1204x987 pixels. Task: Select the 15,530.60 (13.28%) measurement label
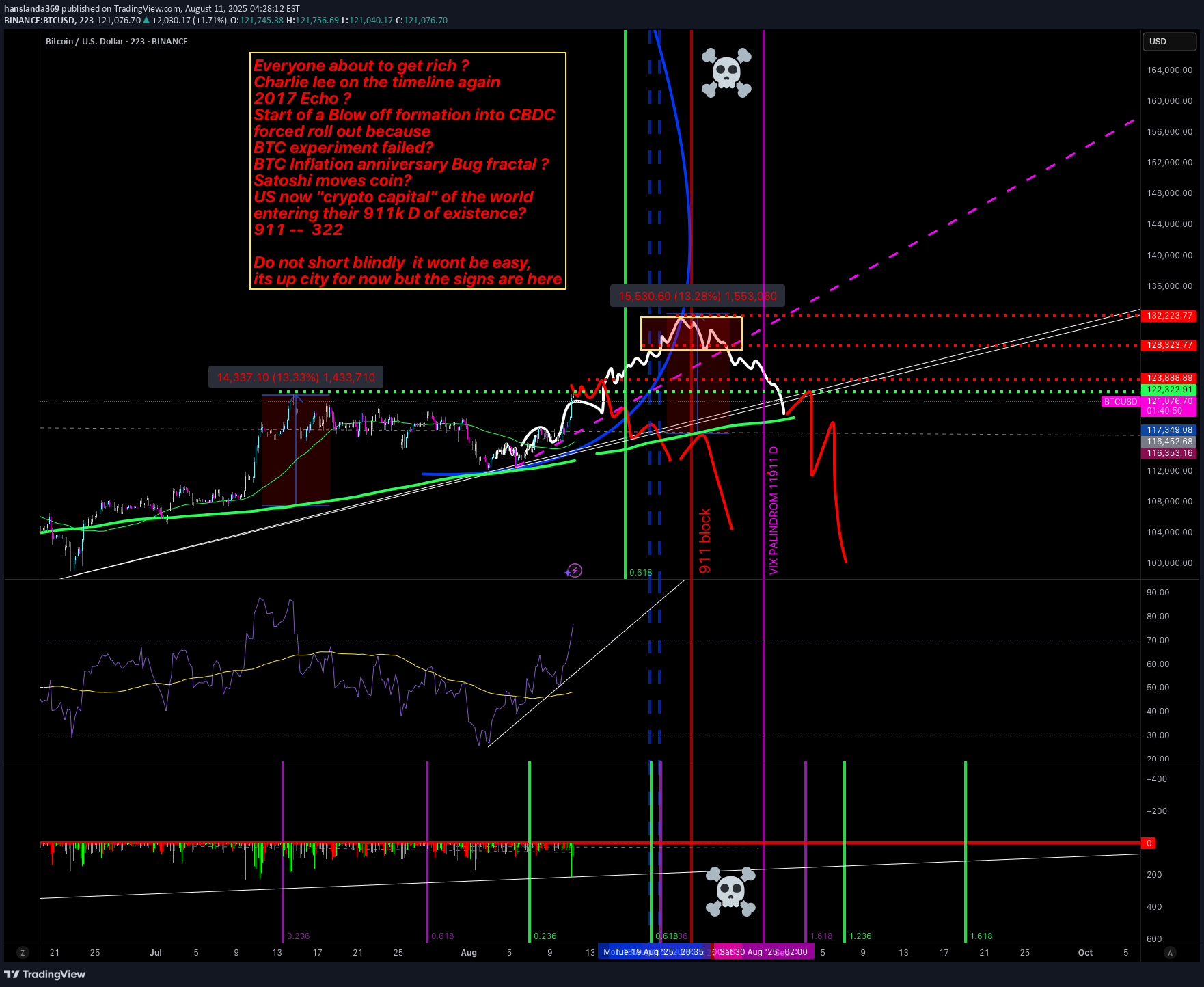pyautogui.click(x=698, y=296)
